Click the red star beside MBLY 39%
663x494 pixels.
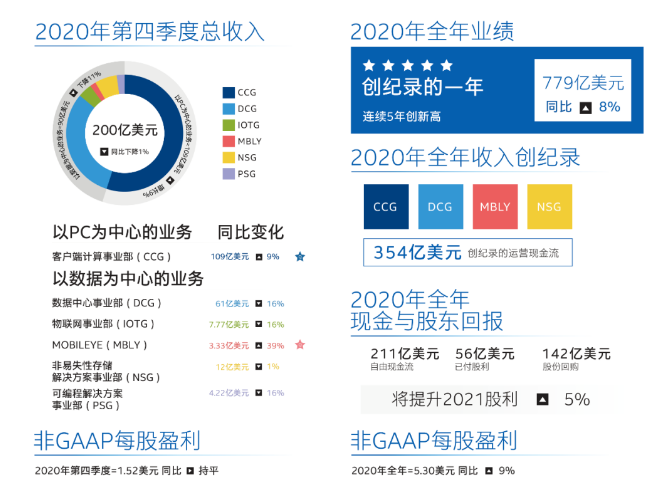(300, 345)
